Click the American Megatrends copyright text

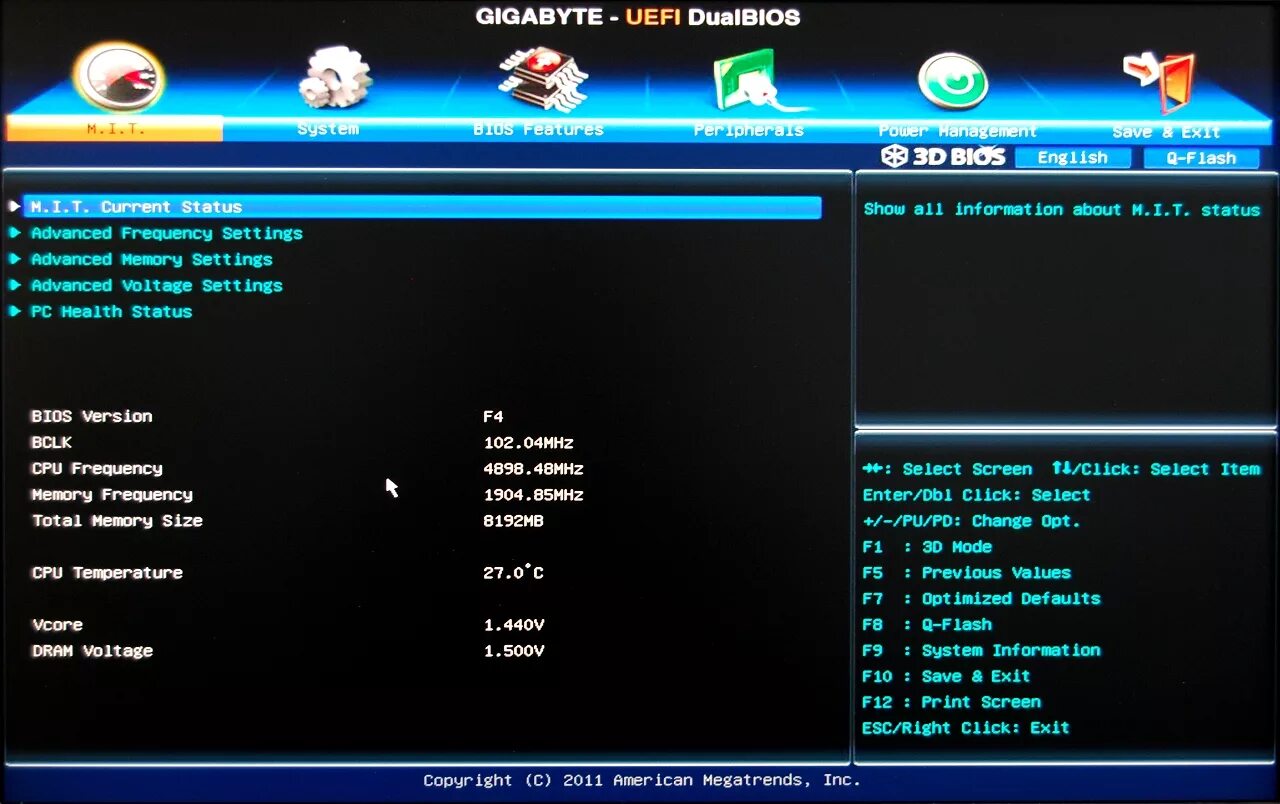[641, 781]
